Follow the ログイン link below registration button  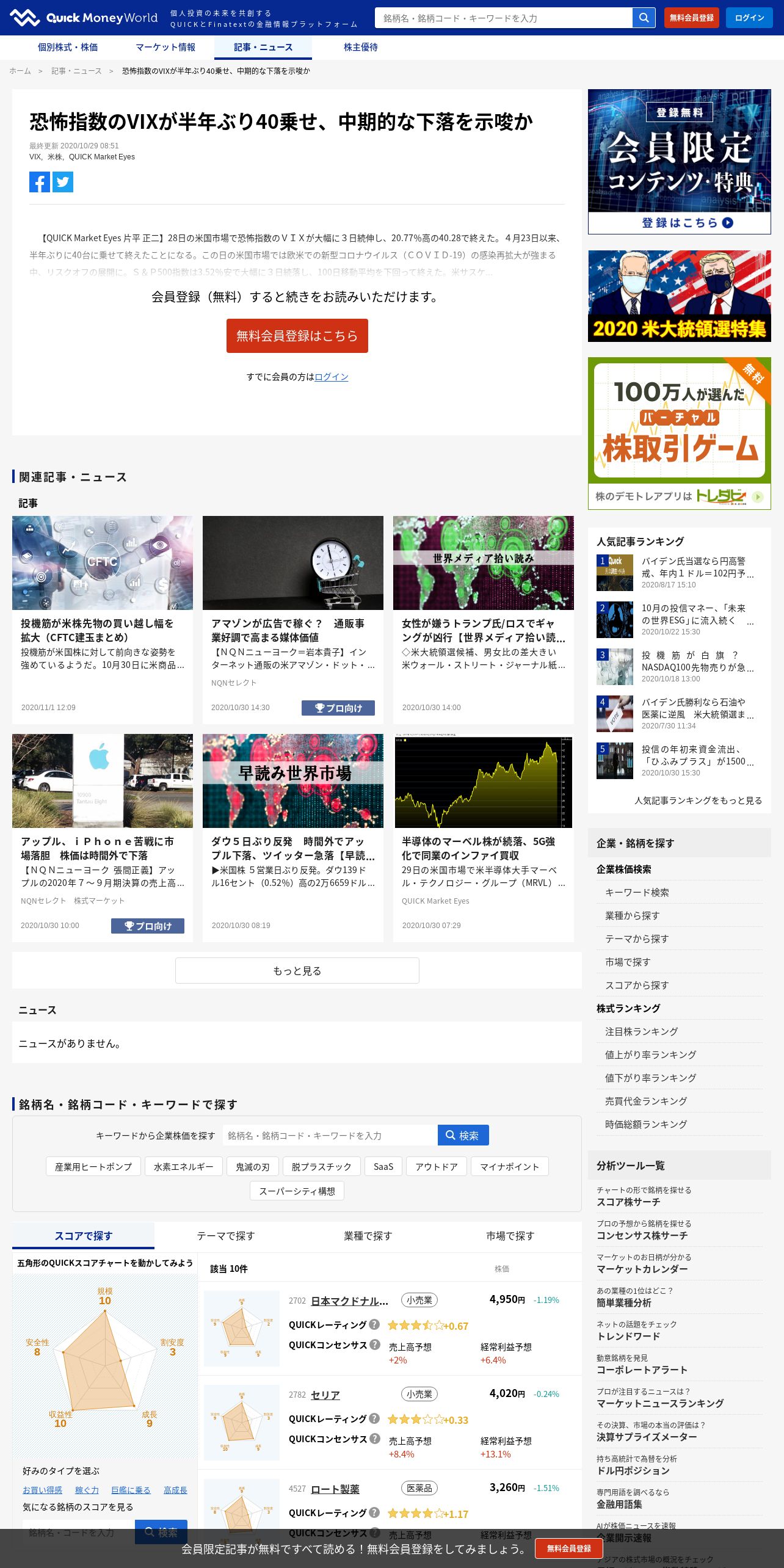tap(332, 377)
